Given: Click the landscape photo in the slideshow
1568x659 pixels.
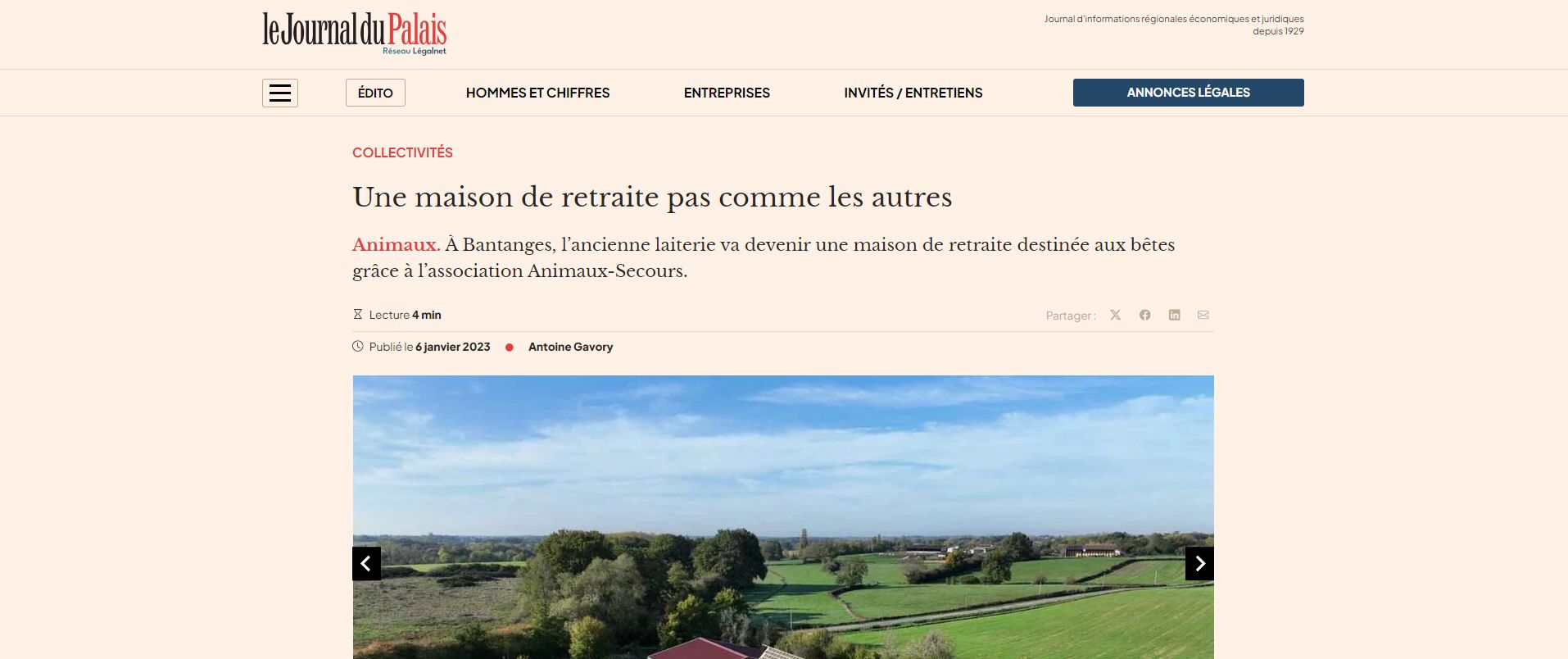Looking at the screenshot, I should coord(783,516).
